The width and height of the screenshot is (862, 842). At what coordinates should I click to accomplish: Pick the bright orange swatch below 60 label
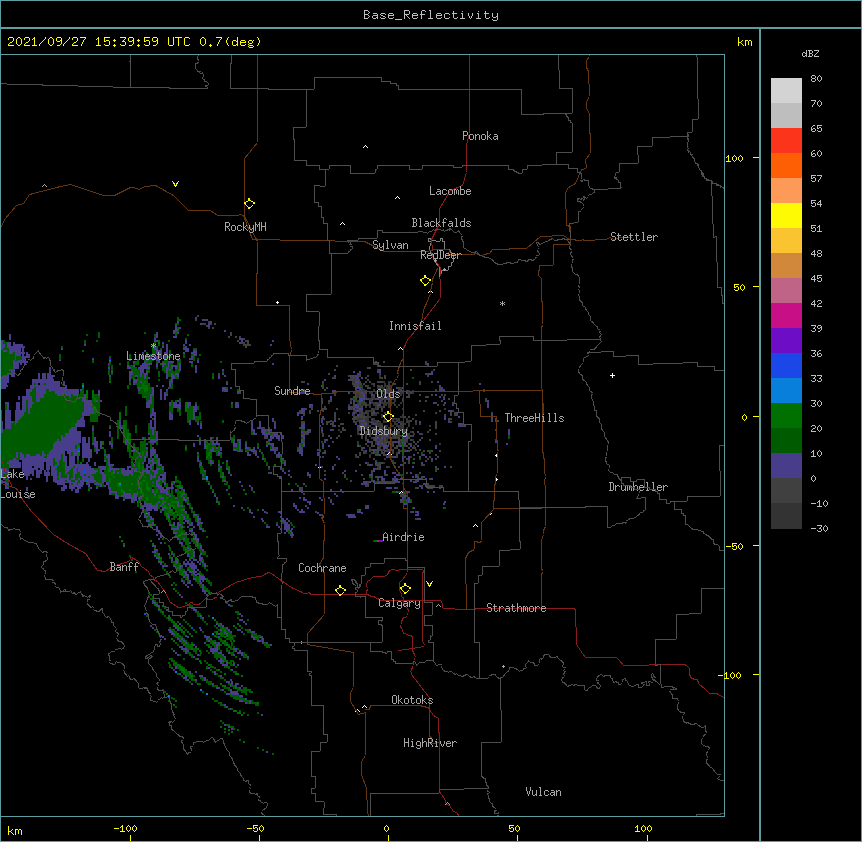pos(786,165)
